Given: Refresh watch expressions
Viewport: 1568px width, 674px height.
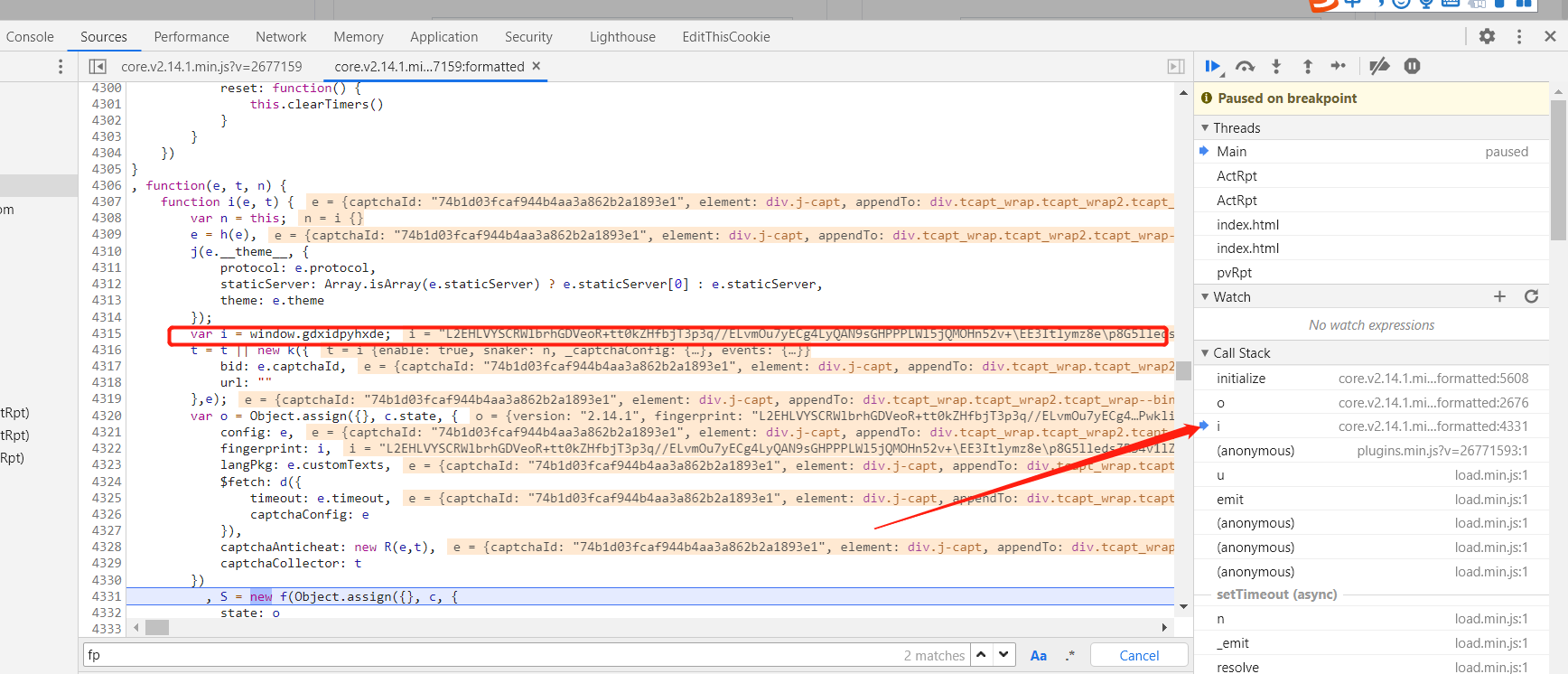Looking at the screenshot, I should click(1531, 296).
